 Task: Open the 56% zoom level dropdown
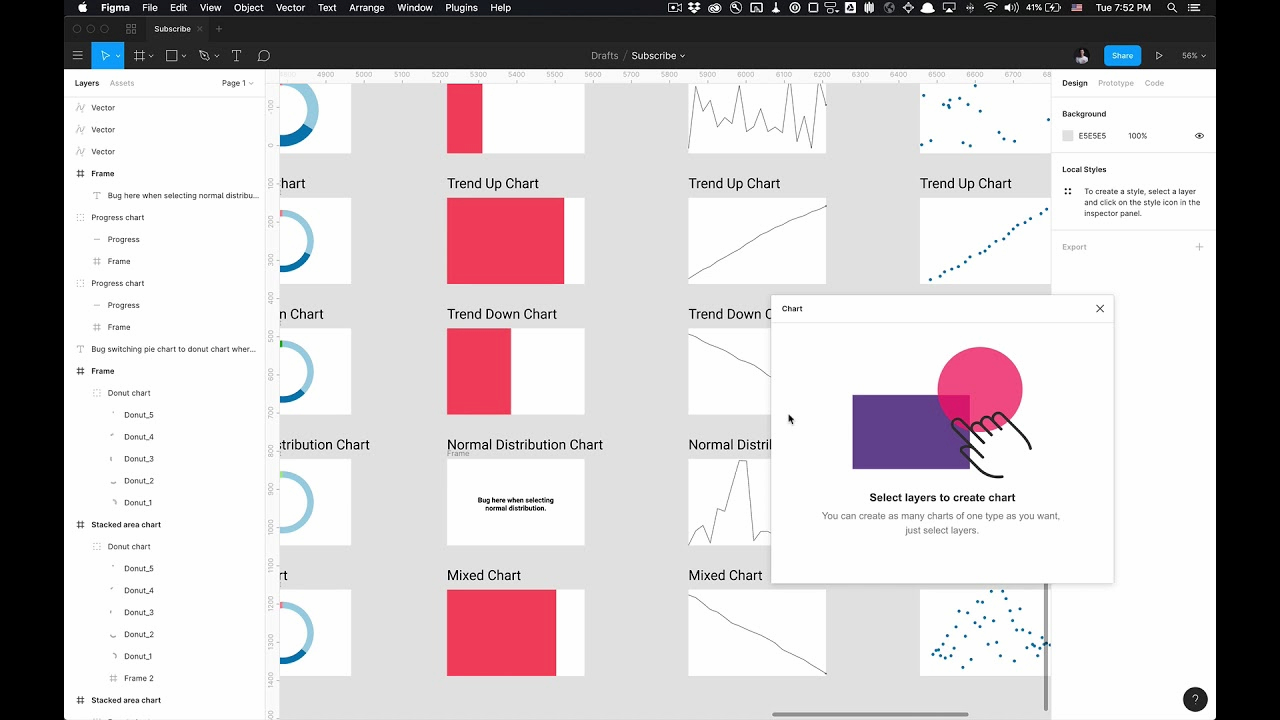pos(1194,56)
